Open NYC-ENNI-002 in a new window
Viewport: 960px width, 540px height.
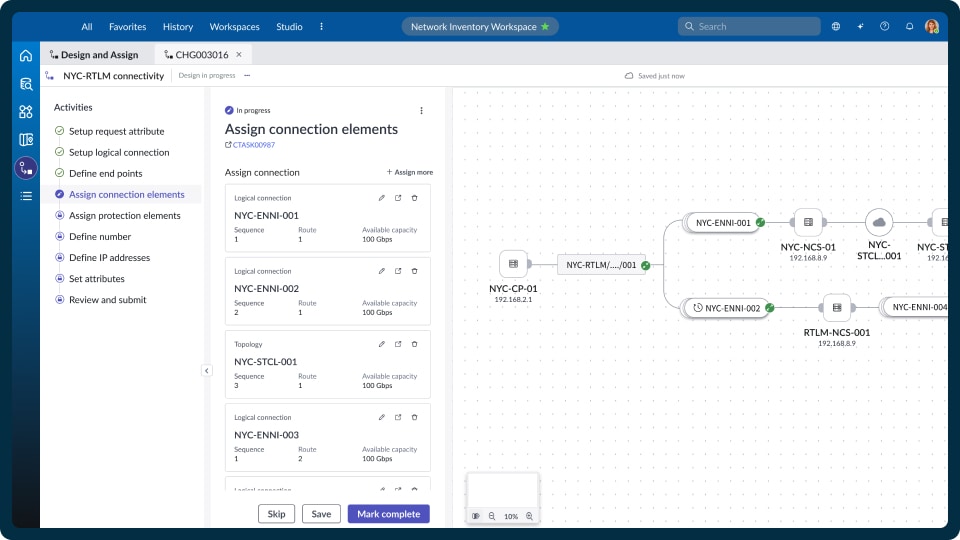398,271
